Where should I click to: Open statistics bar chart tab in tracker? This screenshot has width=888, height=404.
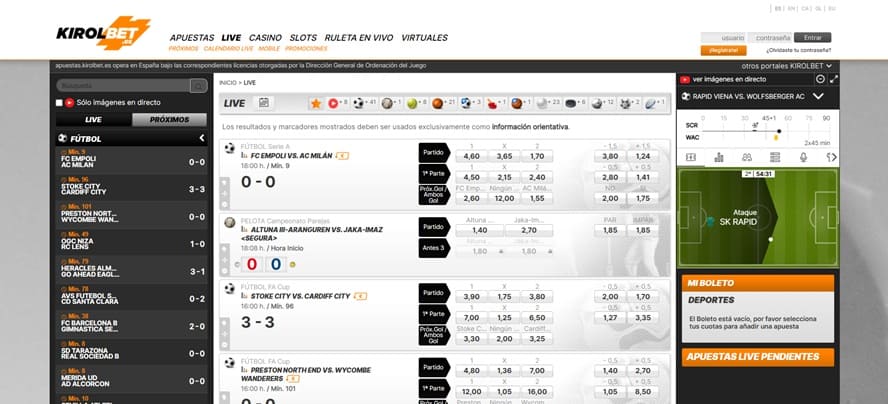719,157
